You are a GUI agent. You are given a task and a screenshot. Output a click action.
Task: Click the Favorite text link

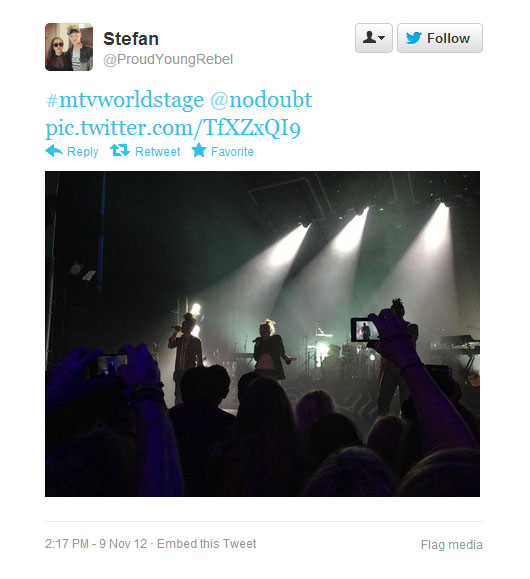click(232, 151)
